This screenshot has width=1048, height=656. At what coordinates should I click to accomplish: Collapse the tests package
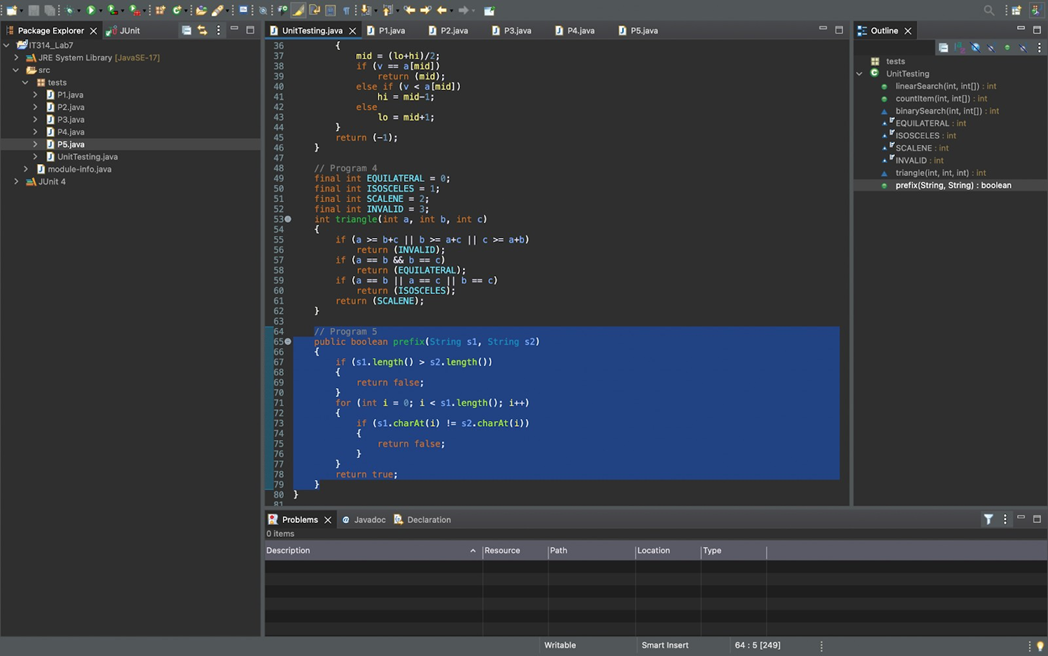25,82
